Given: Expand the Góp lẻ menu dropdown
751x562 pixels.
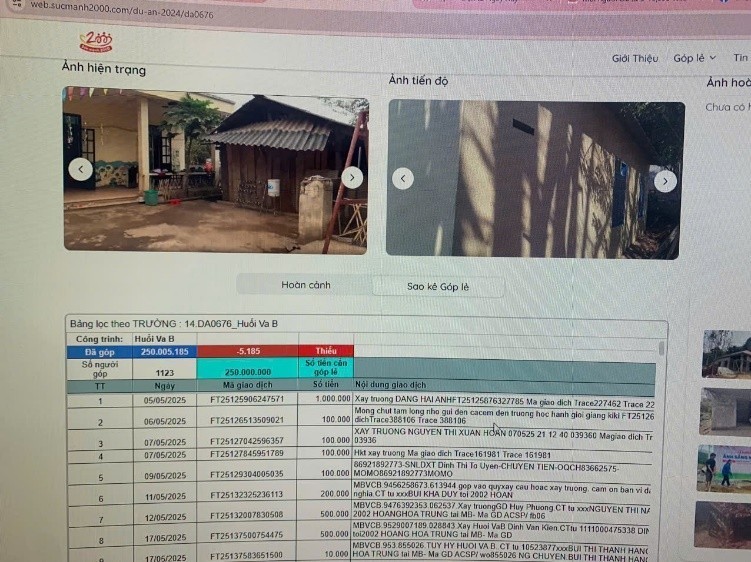Looking at the screenshot, I should pos(694,58).
